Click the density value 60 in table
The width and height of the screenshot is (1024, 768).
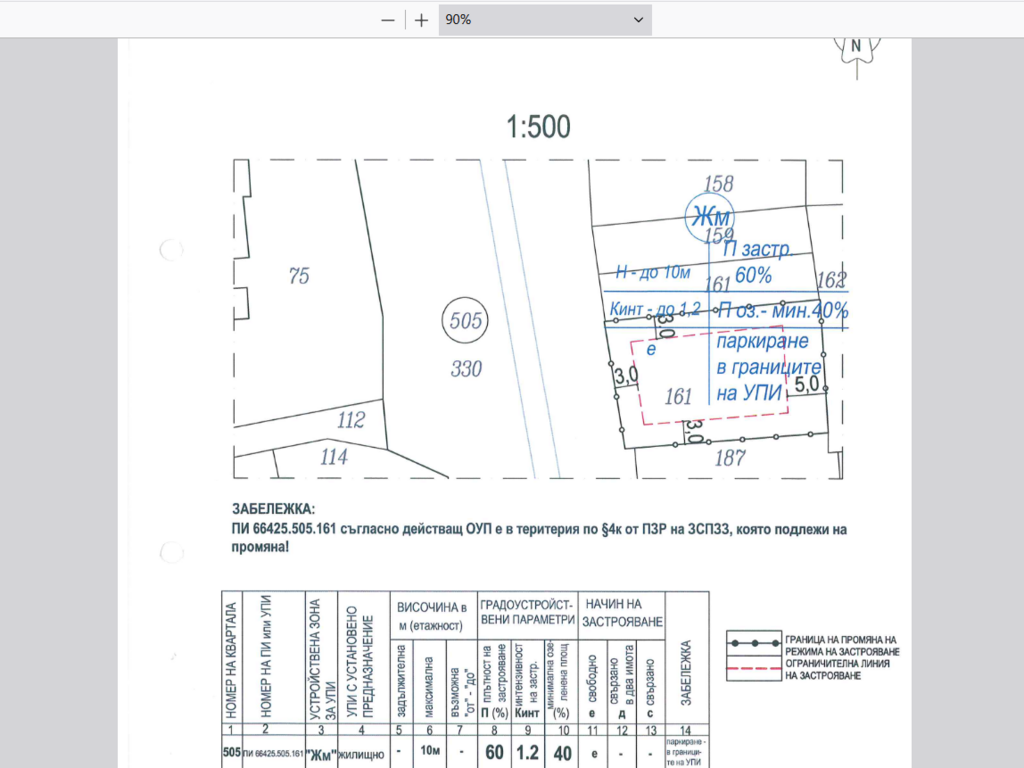pyautogui.click(x=494, y=753)
